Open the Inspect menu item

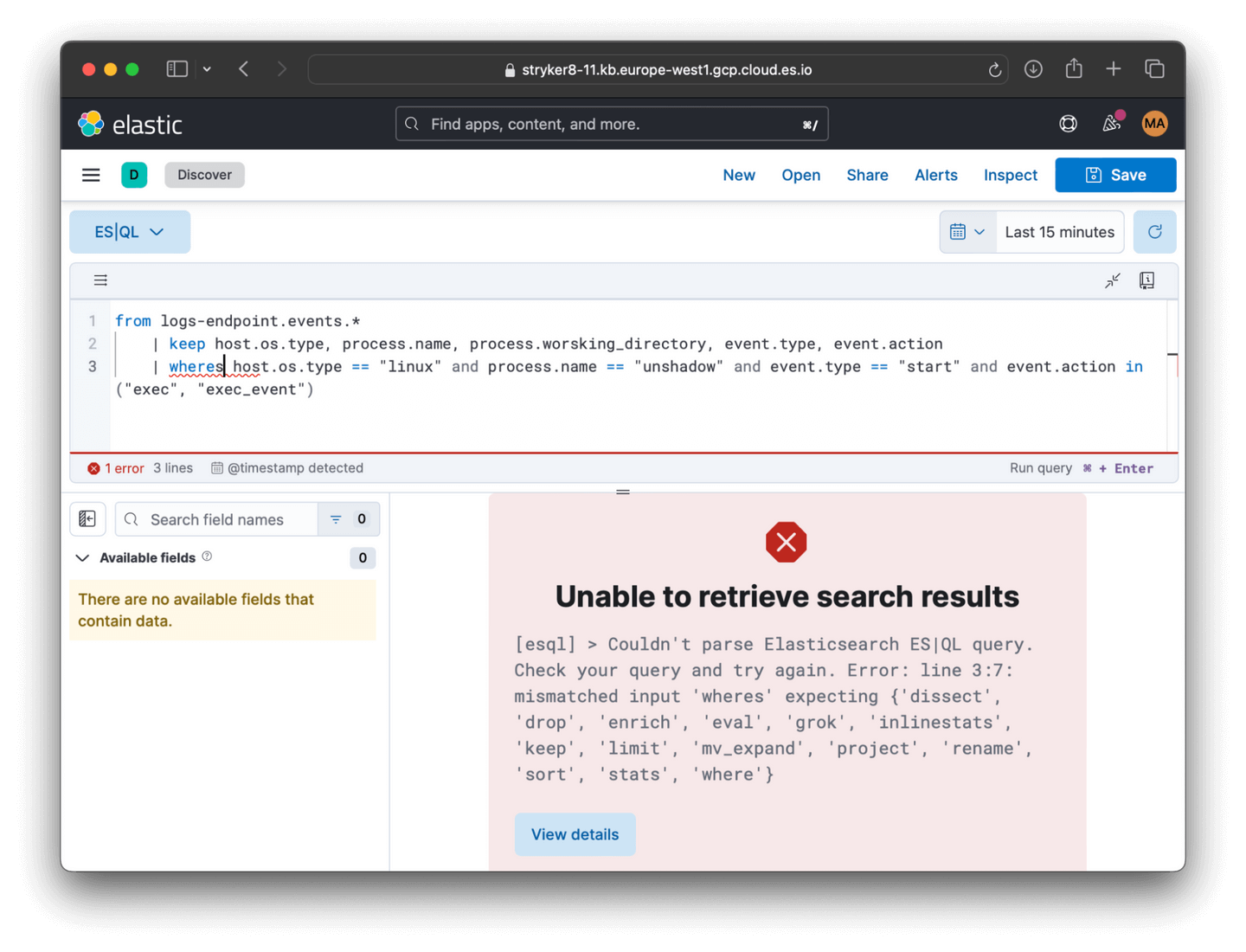coord(1010,175)
